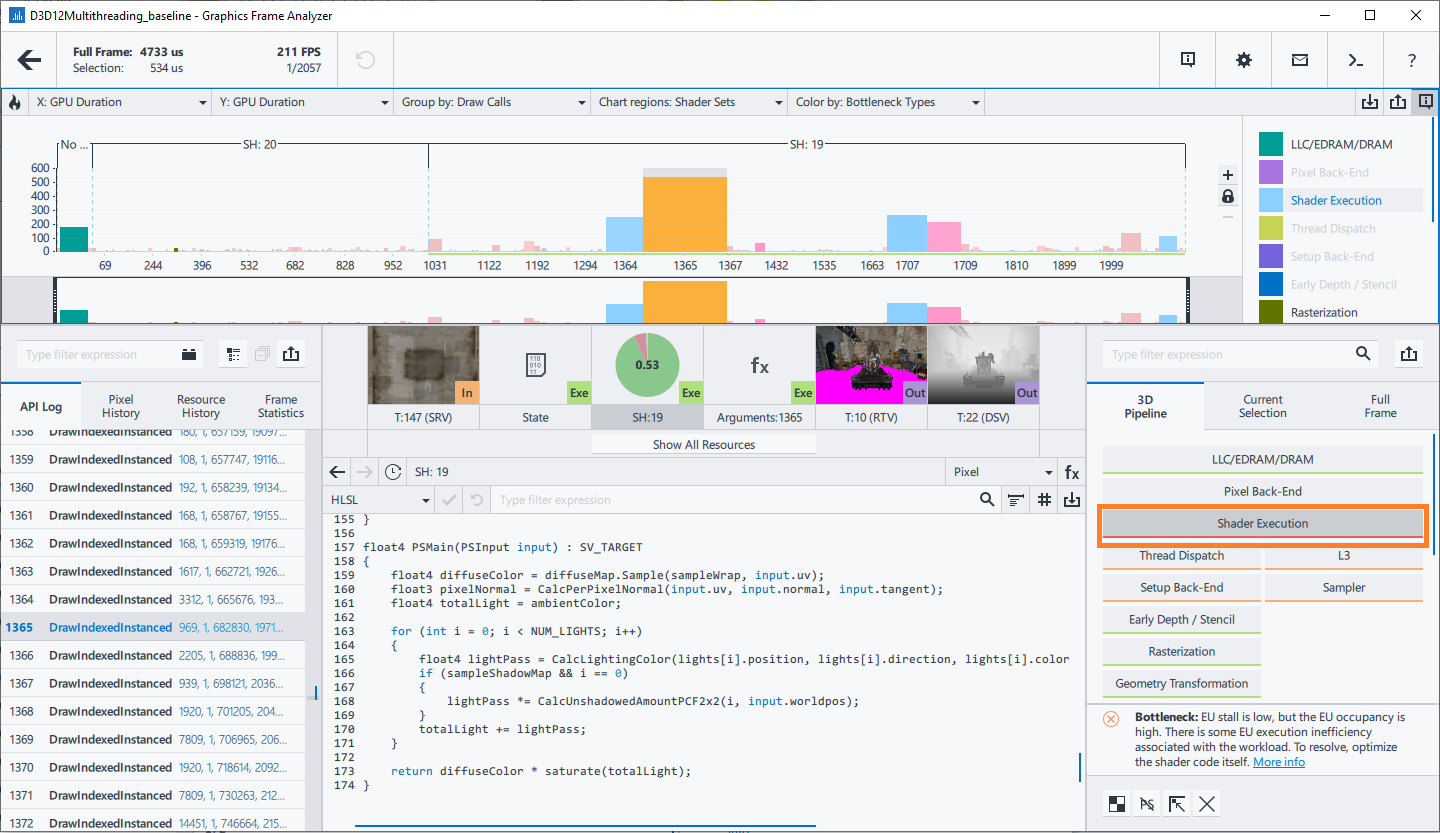This screenshot has width=1440, height=833.
Task: Follow the More info link
Action: pyautogui.click(x=1278, y=762)
